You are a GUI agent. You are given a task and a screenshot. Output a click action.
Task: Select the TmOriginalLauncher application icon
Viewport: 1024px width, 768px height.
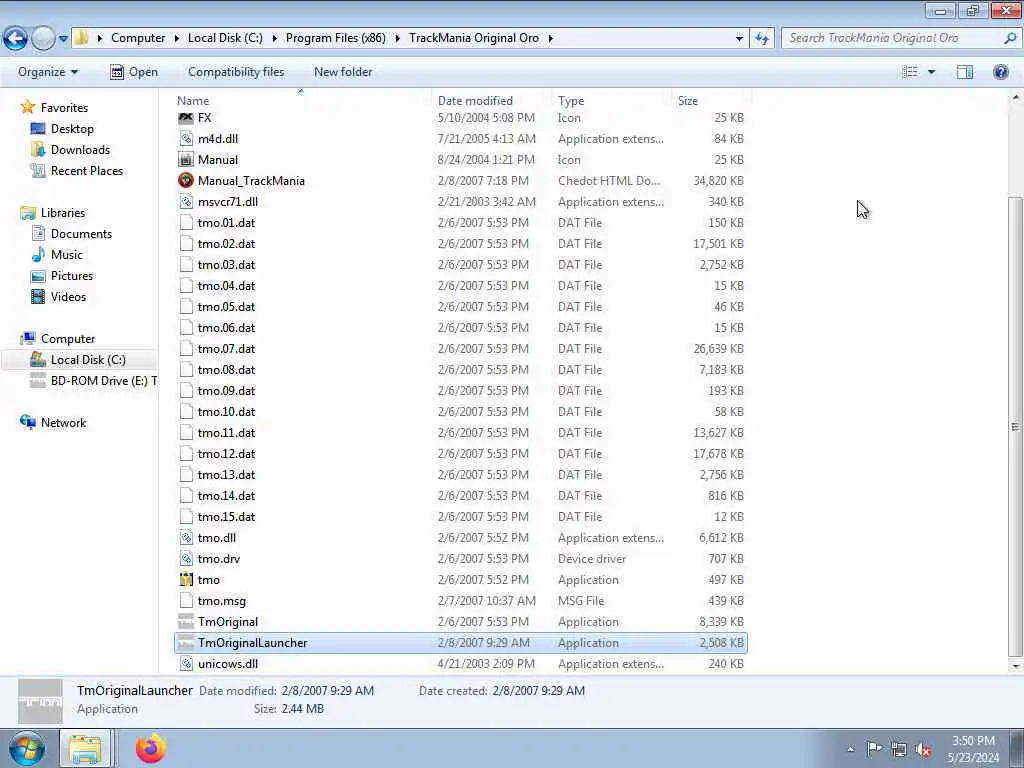pyautogui.click(x=186, y=643)
